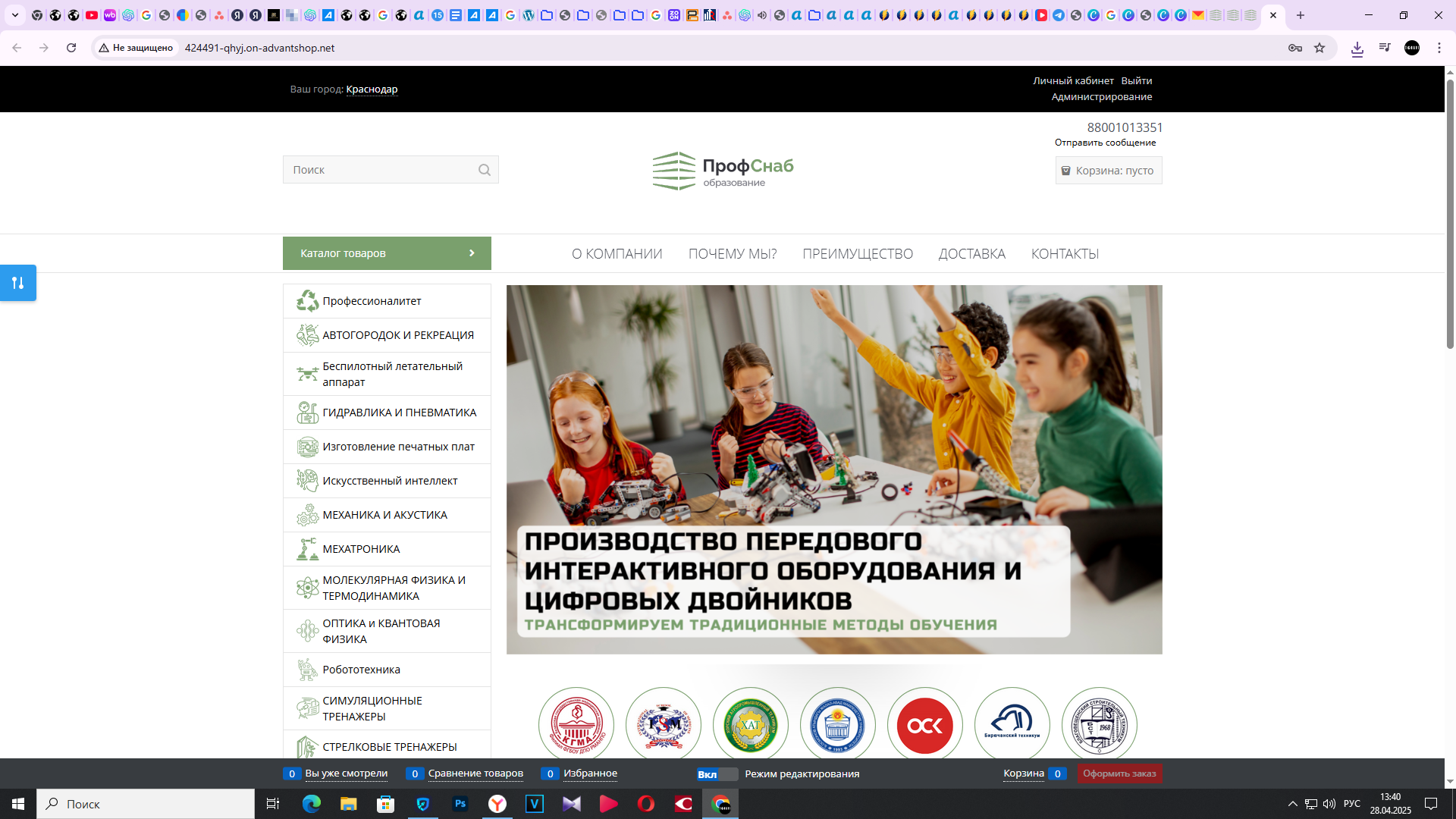Click the main hero banner image
Viewport: 1456px width, 819px height.
coord(834,469)
